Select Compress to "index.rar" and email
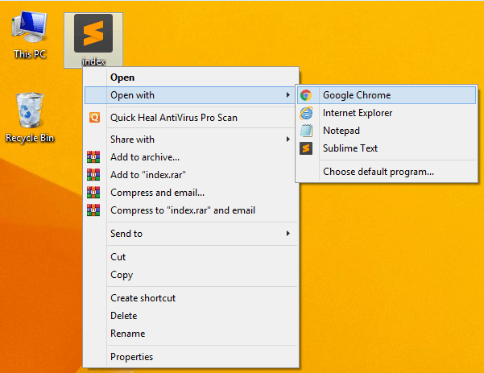The image size is (484, 373). tap(191, 210)
